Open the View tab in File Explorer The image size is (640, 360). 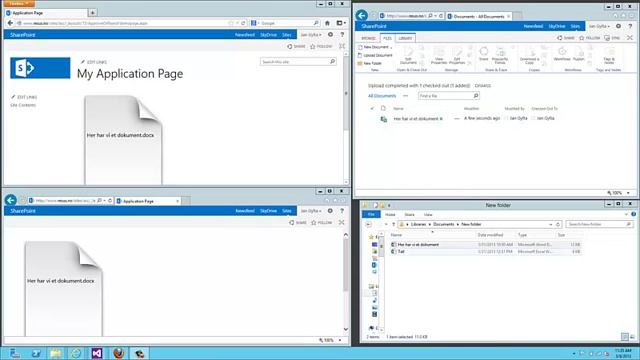click(x=428, y=215)
